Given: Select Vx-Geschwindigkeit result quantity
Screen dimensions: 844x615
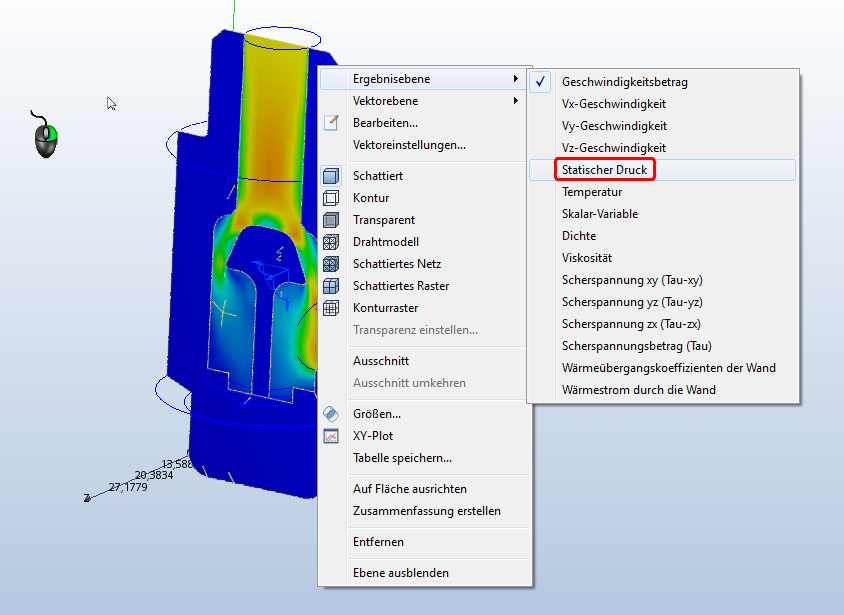Looking at the screenshot, I should point(663,104).
